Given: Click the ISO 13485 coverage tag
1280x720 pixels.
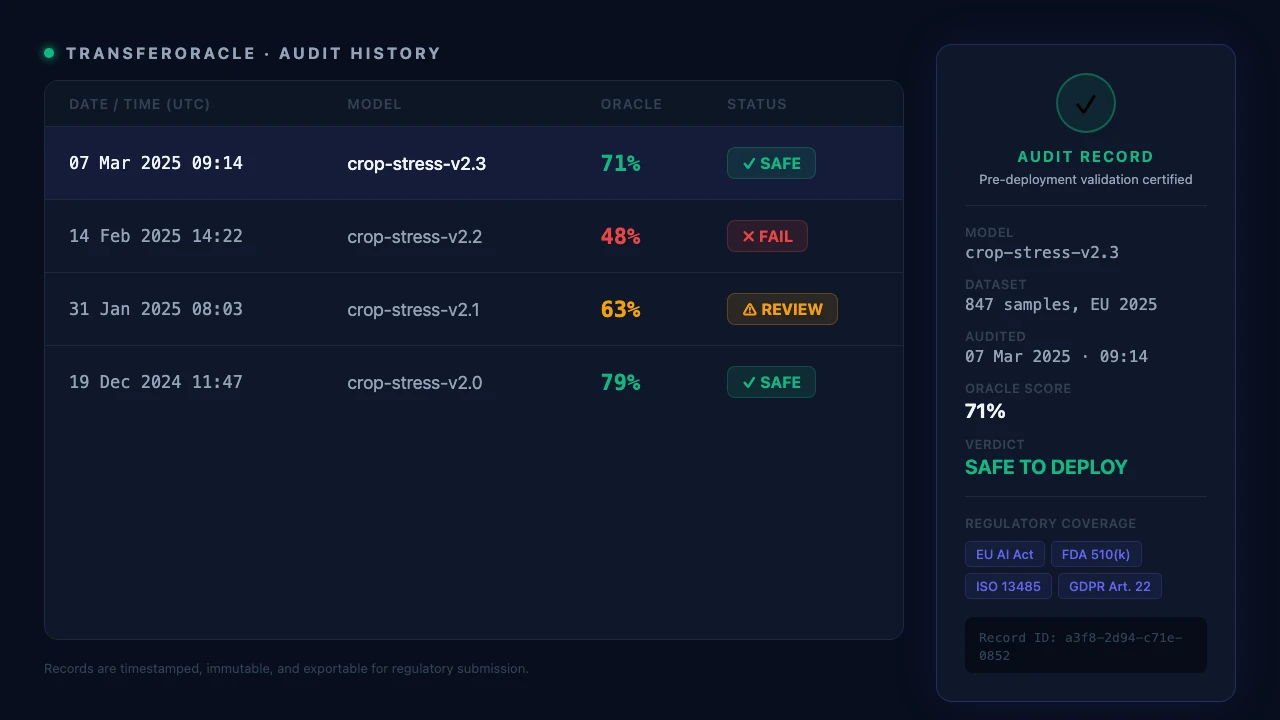Looking at the screenshot, I should [x=1008, y=586].
